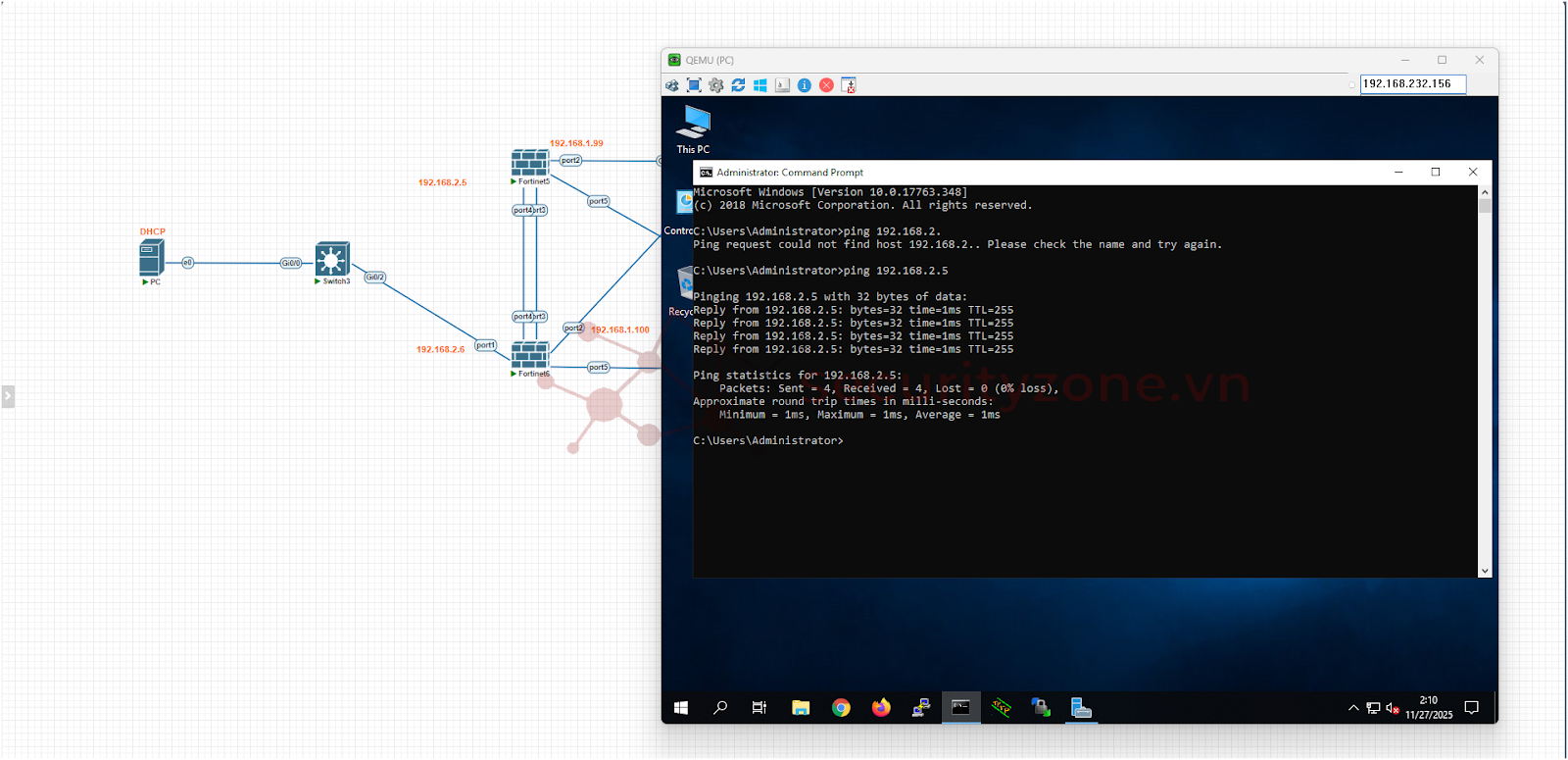1568x760 pixels.
Task: Click the blue refresh arrows icon
Action: 738,85
